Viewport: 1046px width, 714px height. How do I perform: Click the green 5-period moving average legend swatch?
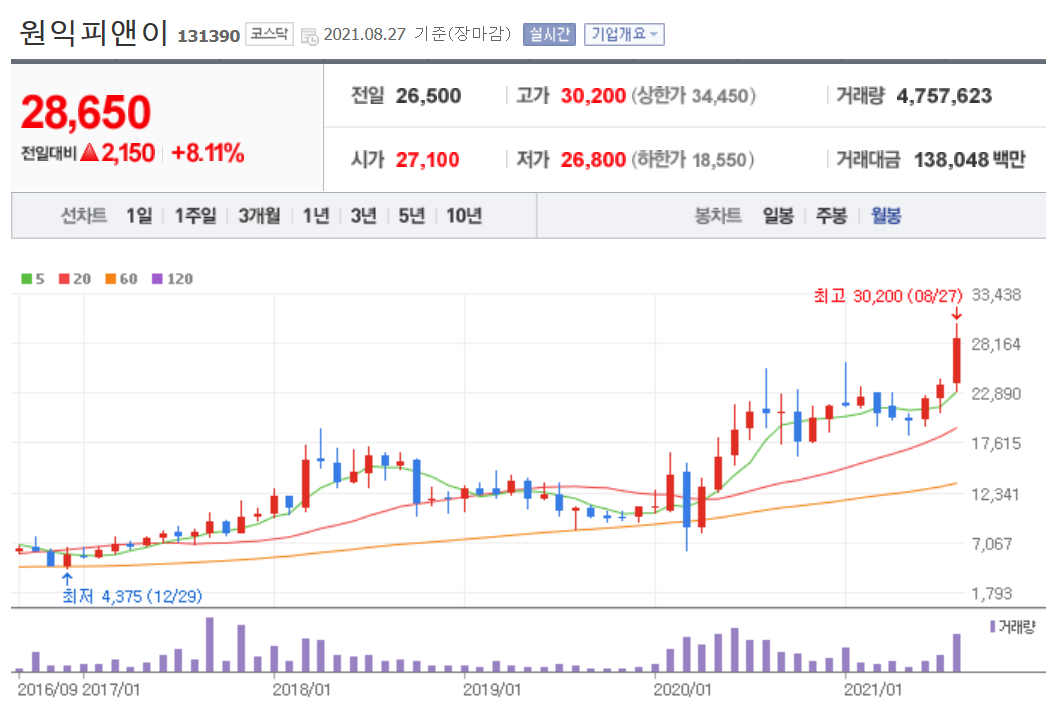(27, 279)
